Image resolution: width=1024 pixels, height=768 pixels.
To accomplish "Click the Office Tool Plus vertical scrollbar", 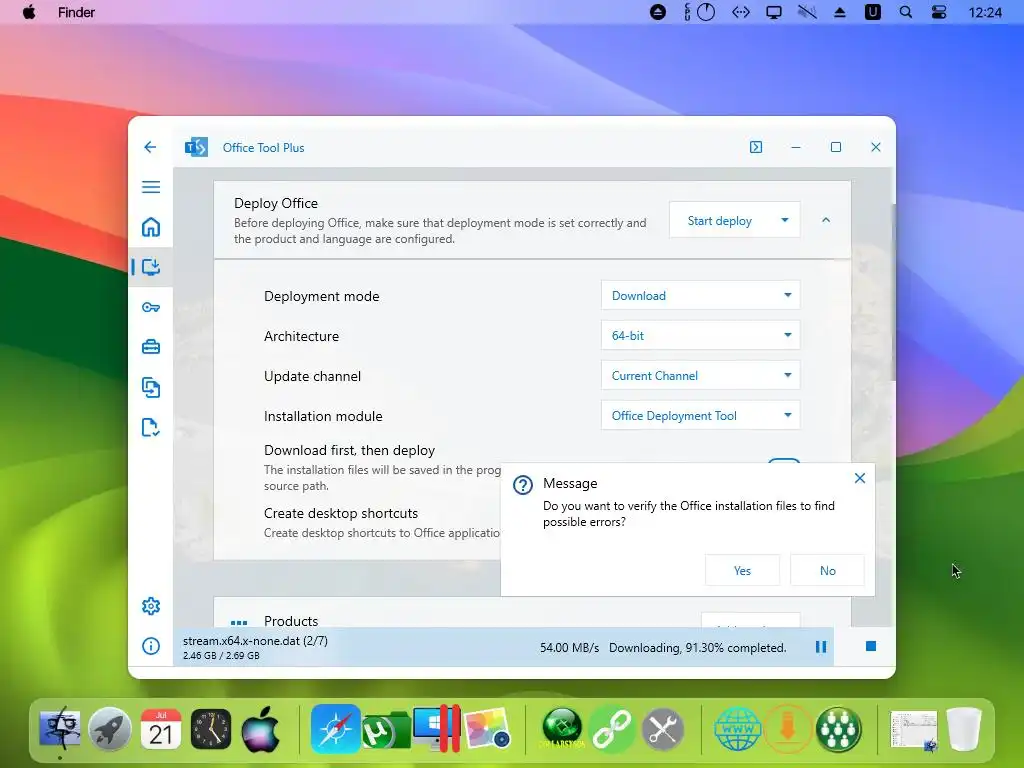I will coord(893,292).
